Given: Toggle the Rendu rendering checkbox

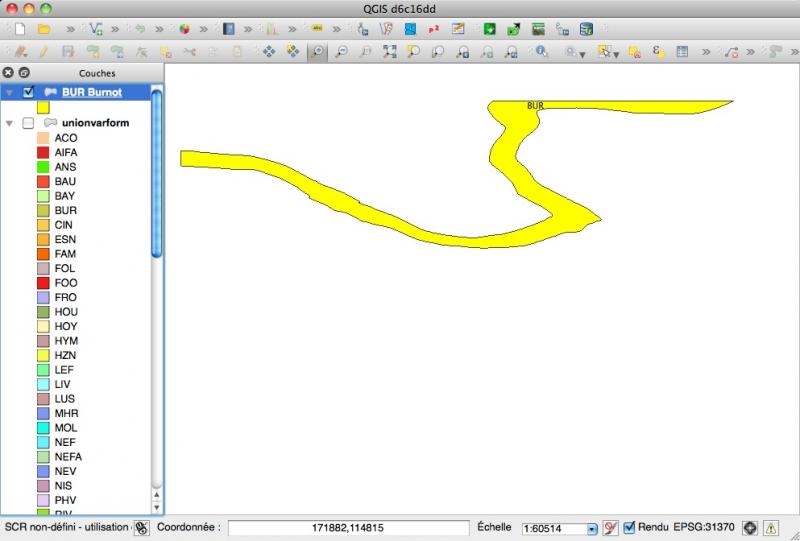Looking at the screenshot, I should tap(629, 527).
